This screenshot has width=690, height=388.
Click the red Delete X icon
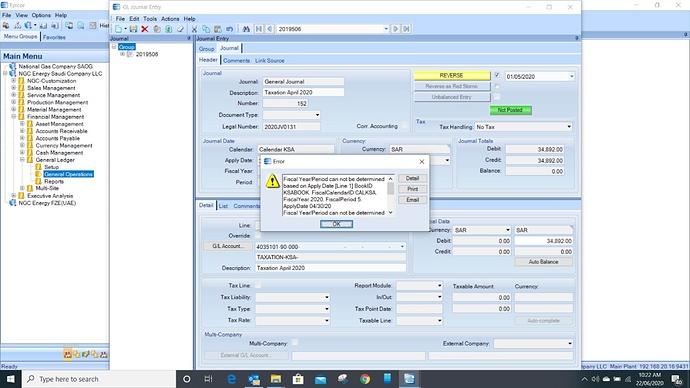[x=145, y=29]
